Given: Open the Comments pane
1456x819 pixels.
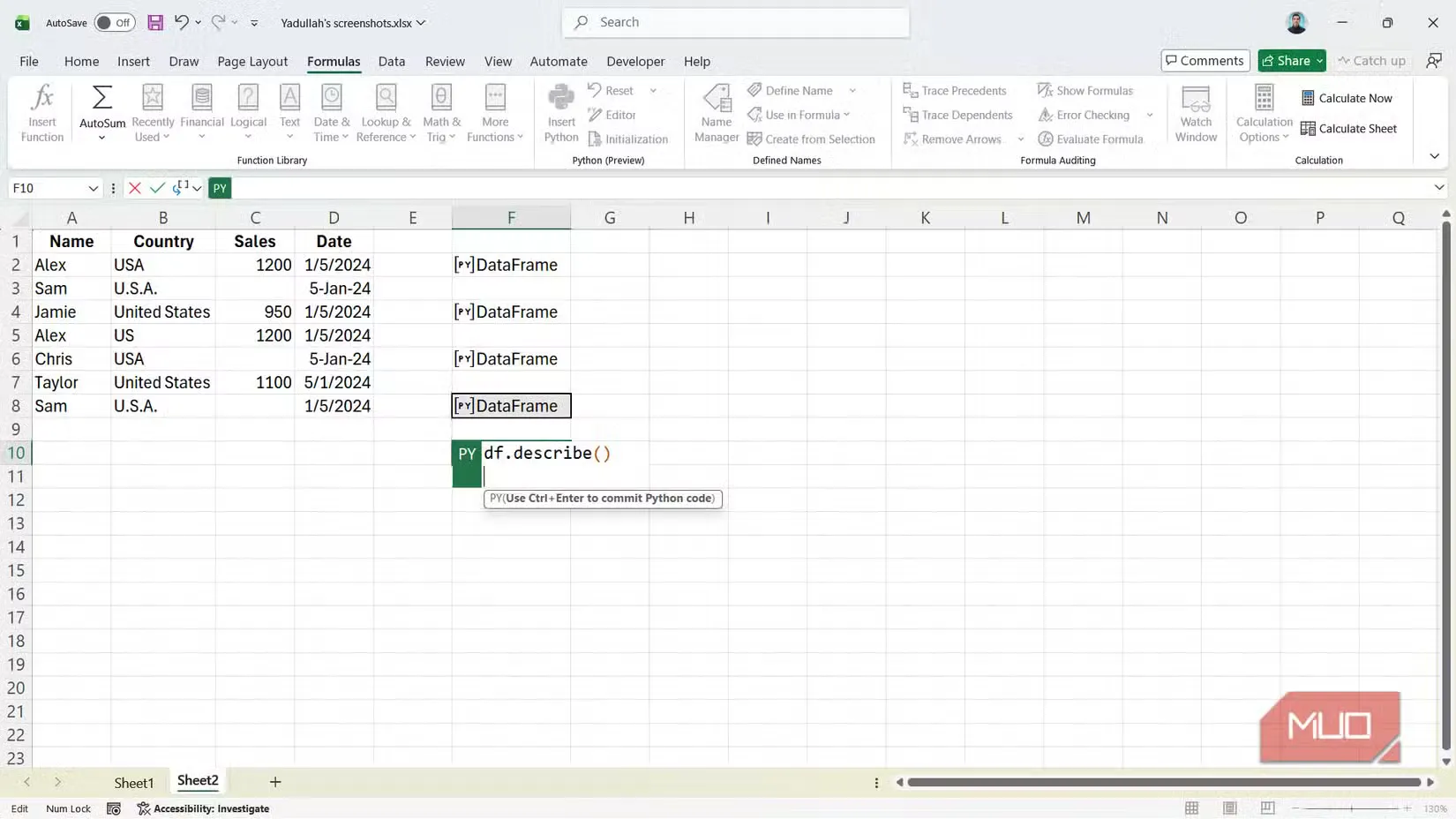Looking at the screenshot, I should click(1205, 60).
